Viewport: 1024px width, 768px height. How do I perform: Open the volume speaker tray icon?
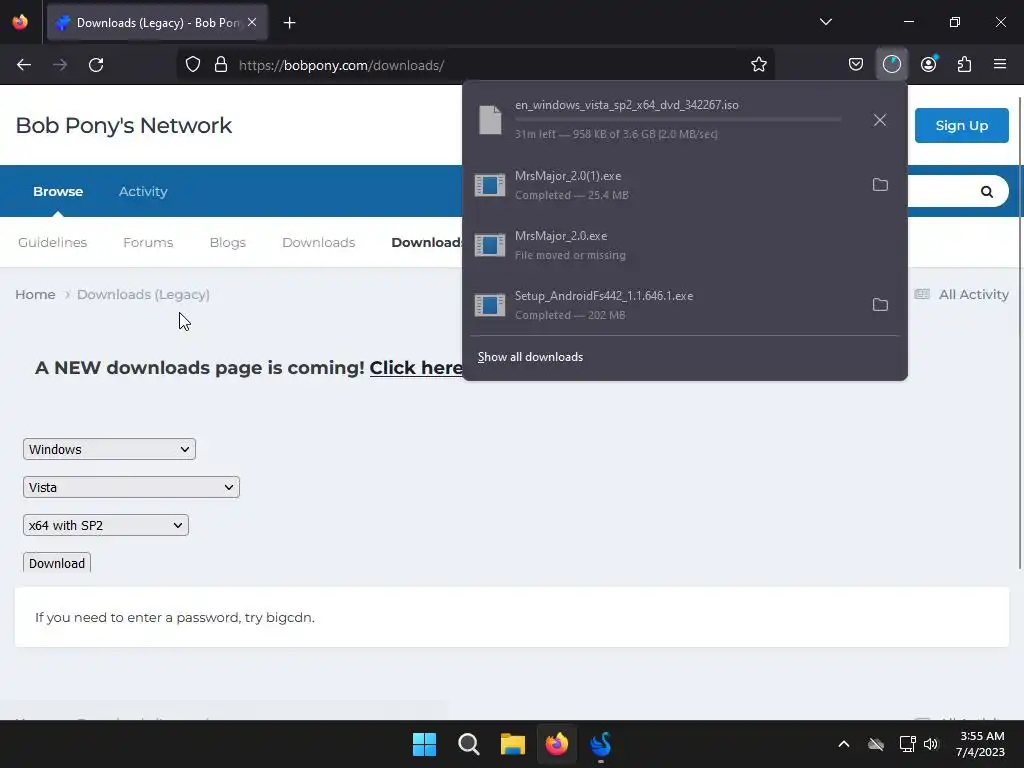click(x=931, y=744)
